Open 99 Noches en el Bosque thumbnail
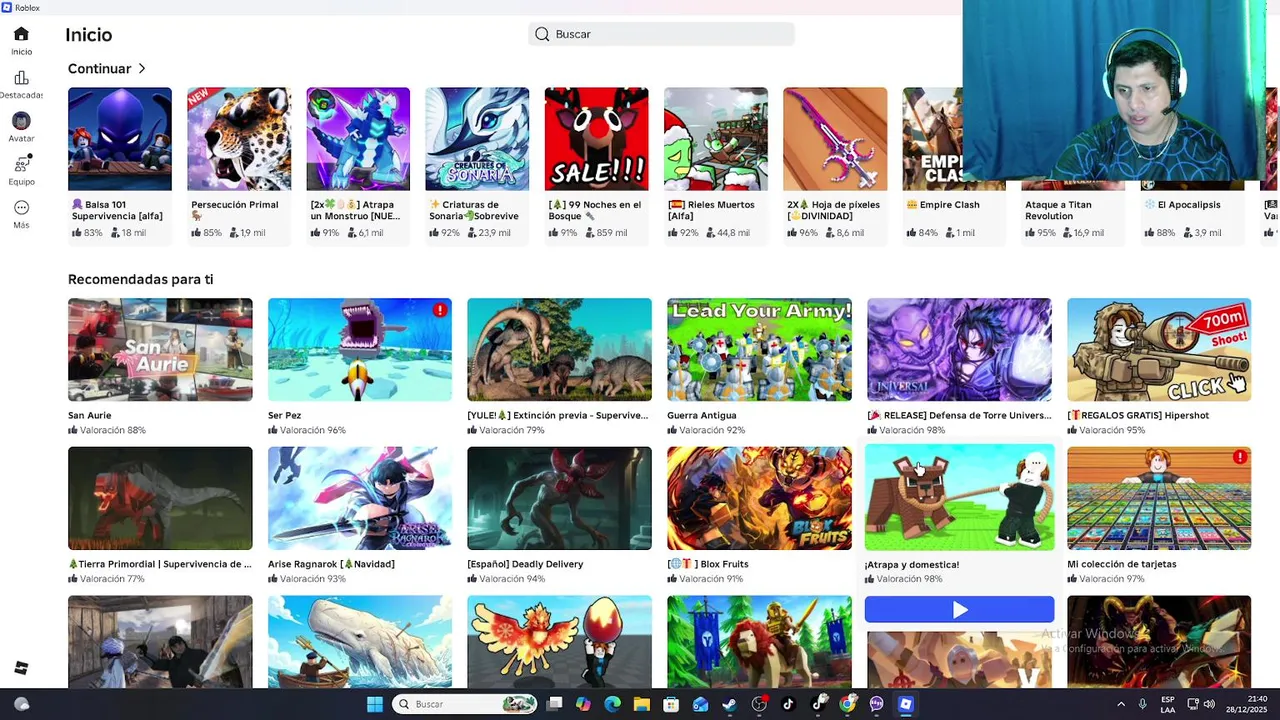The width and height of the screenshot is (1280, 720). coord(596,139)
